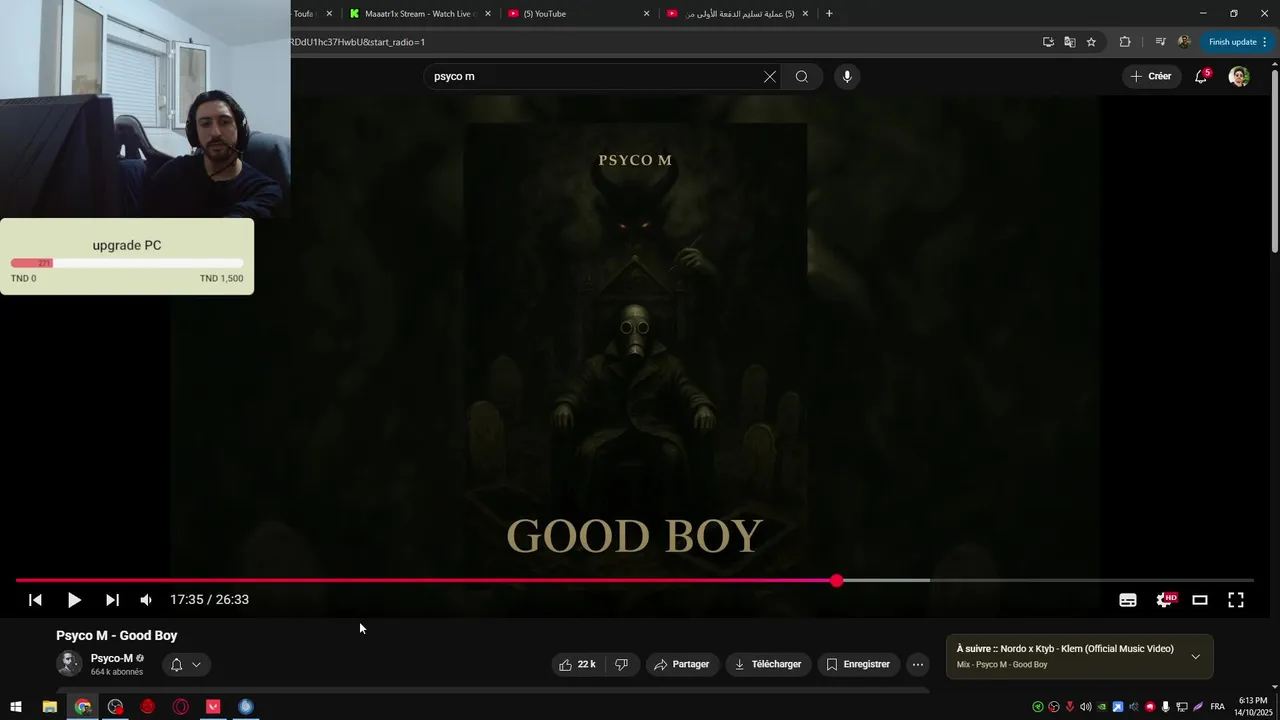This screenshot has height=720, width=1280.
Task: Run the search with magnifier icon
Action: [x=801, y=77]
